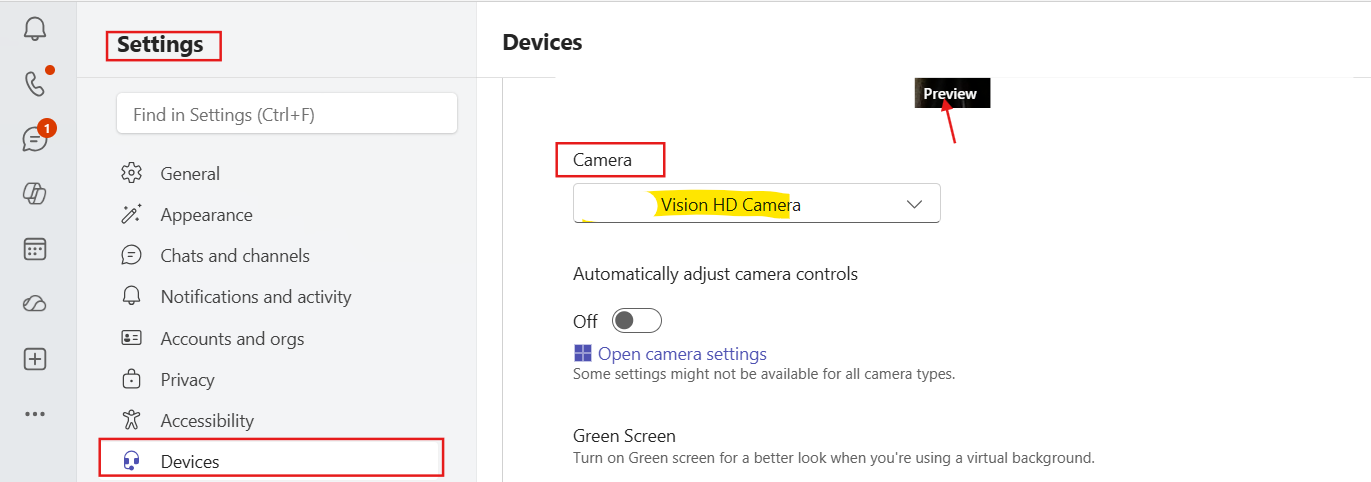Click the Apps plus icon
Viewport: 1371px width, 482px height.
coord(35,359)
